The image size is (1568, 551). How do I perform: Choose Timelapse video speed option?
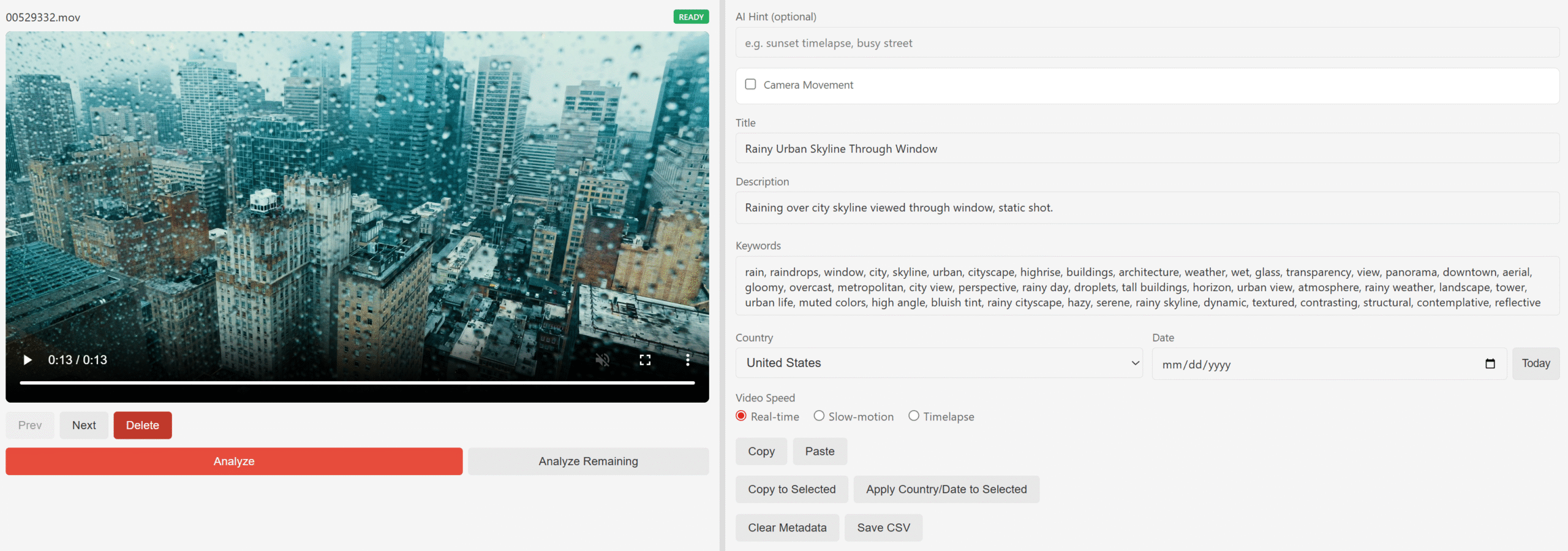(913, 416)
